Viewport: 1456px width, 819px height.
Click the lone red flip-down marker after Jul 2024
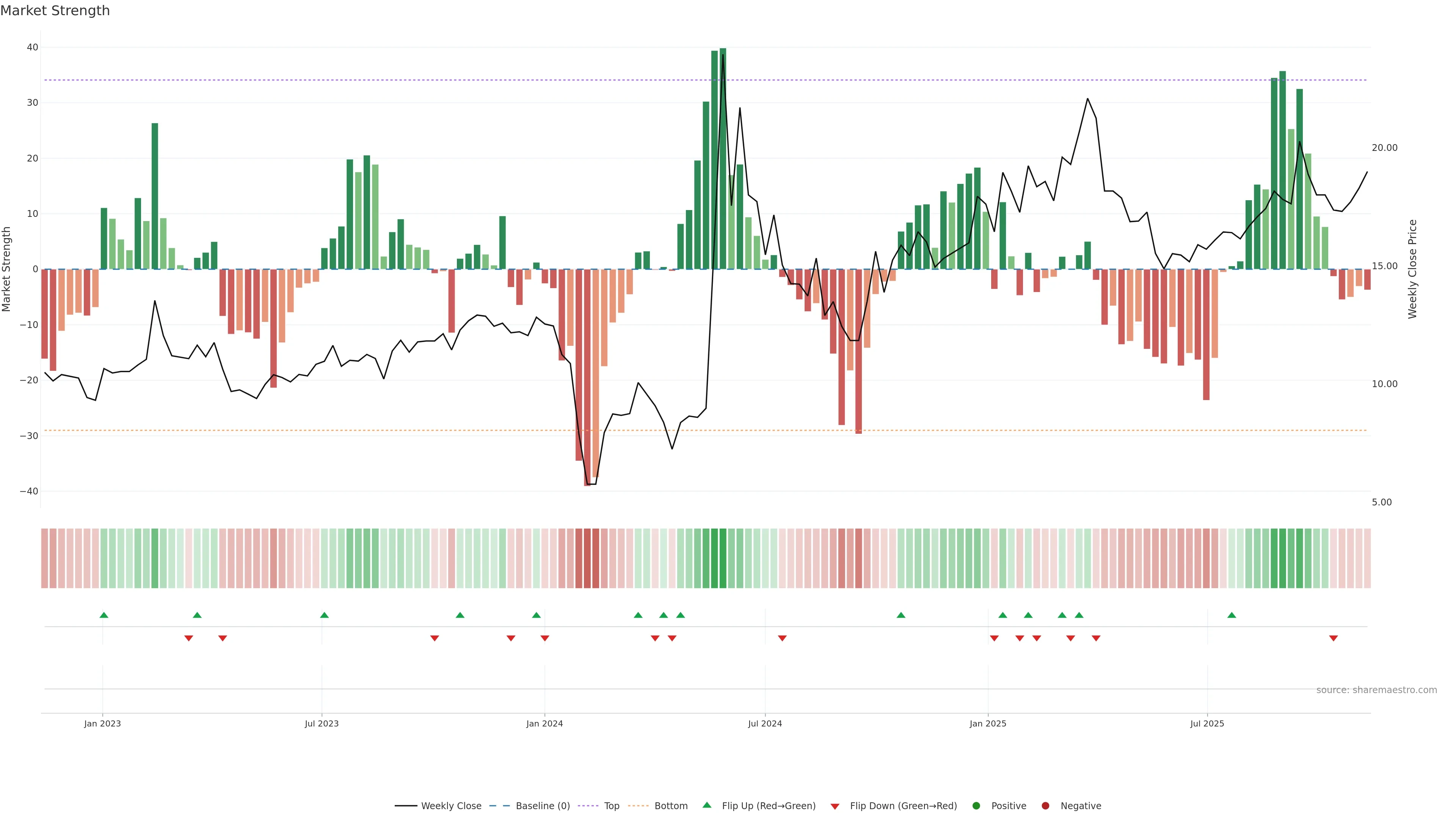coord(782,638)
